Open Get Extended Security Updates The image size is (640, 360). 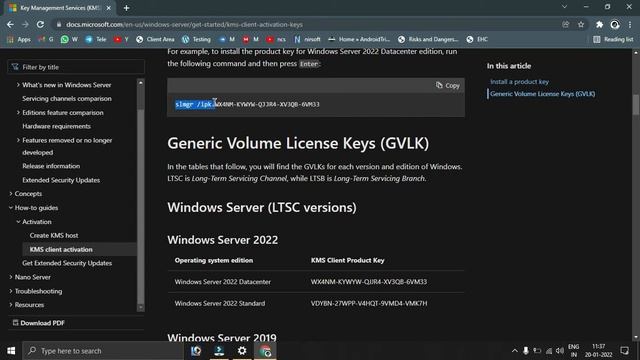pos(67,263)
